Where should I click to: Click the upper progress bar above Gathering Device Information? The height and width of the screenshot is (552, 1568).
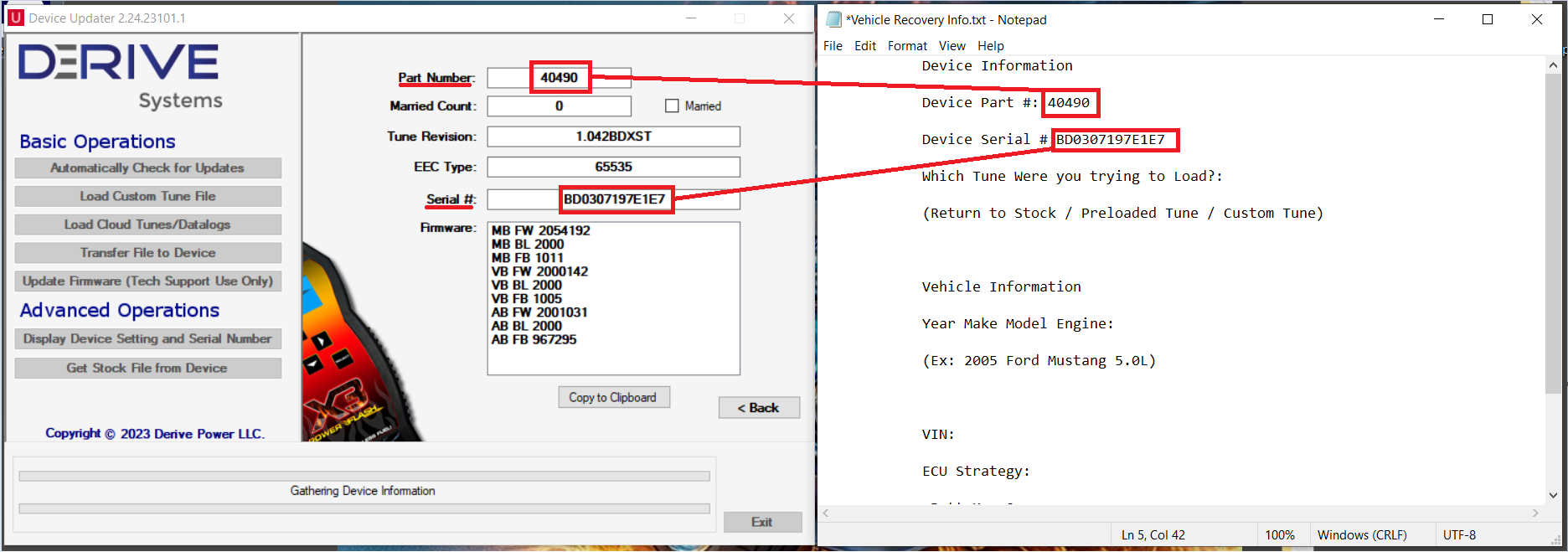(364, 476)
